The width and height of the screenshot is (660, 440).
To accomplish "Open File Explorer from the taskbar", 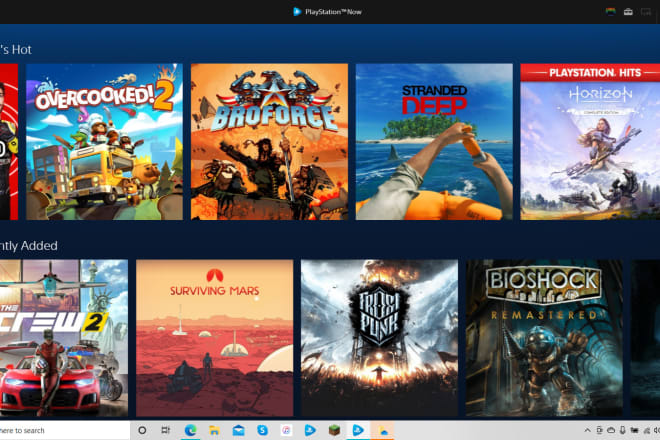I will [214, 430].
